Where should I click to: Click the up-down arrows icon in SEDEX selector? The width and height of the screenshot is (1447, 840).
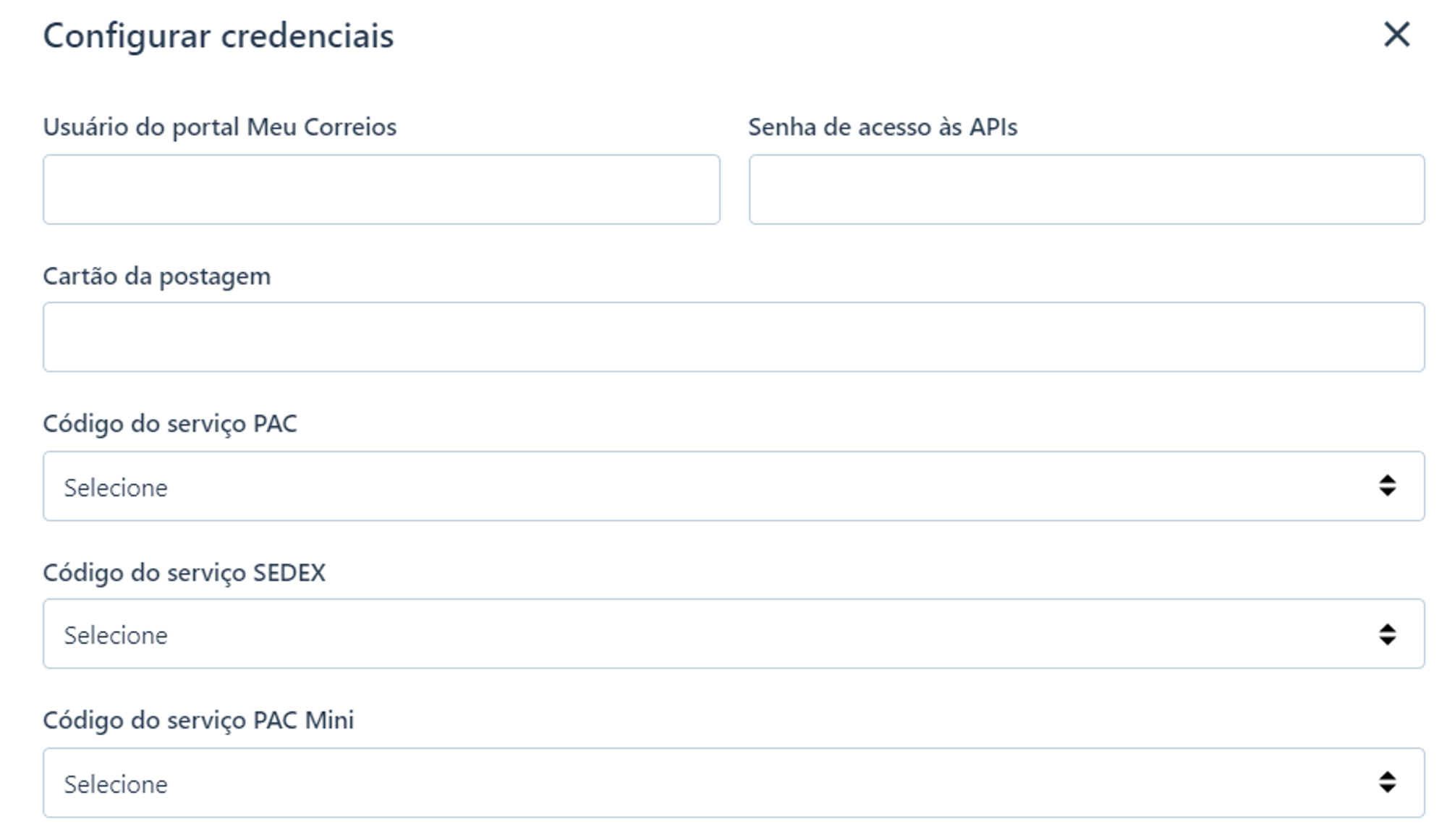coord(1387,635)
